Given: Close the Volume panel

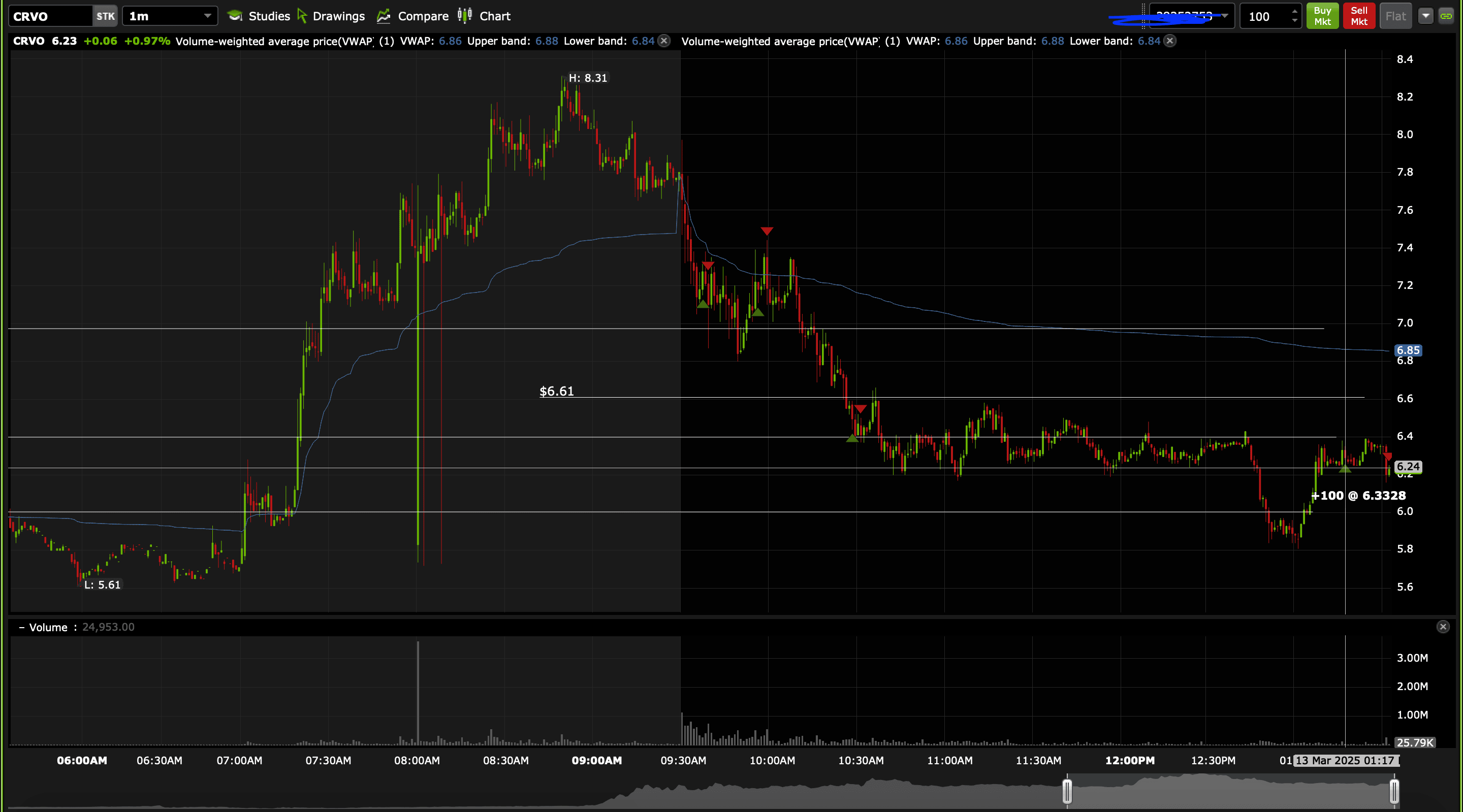Looking at the screenshot, I should coord(1443,627).
